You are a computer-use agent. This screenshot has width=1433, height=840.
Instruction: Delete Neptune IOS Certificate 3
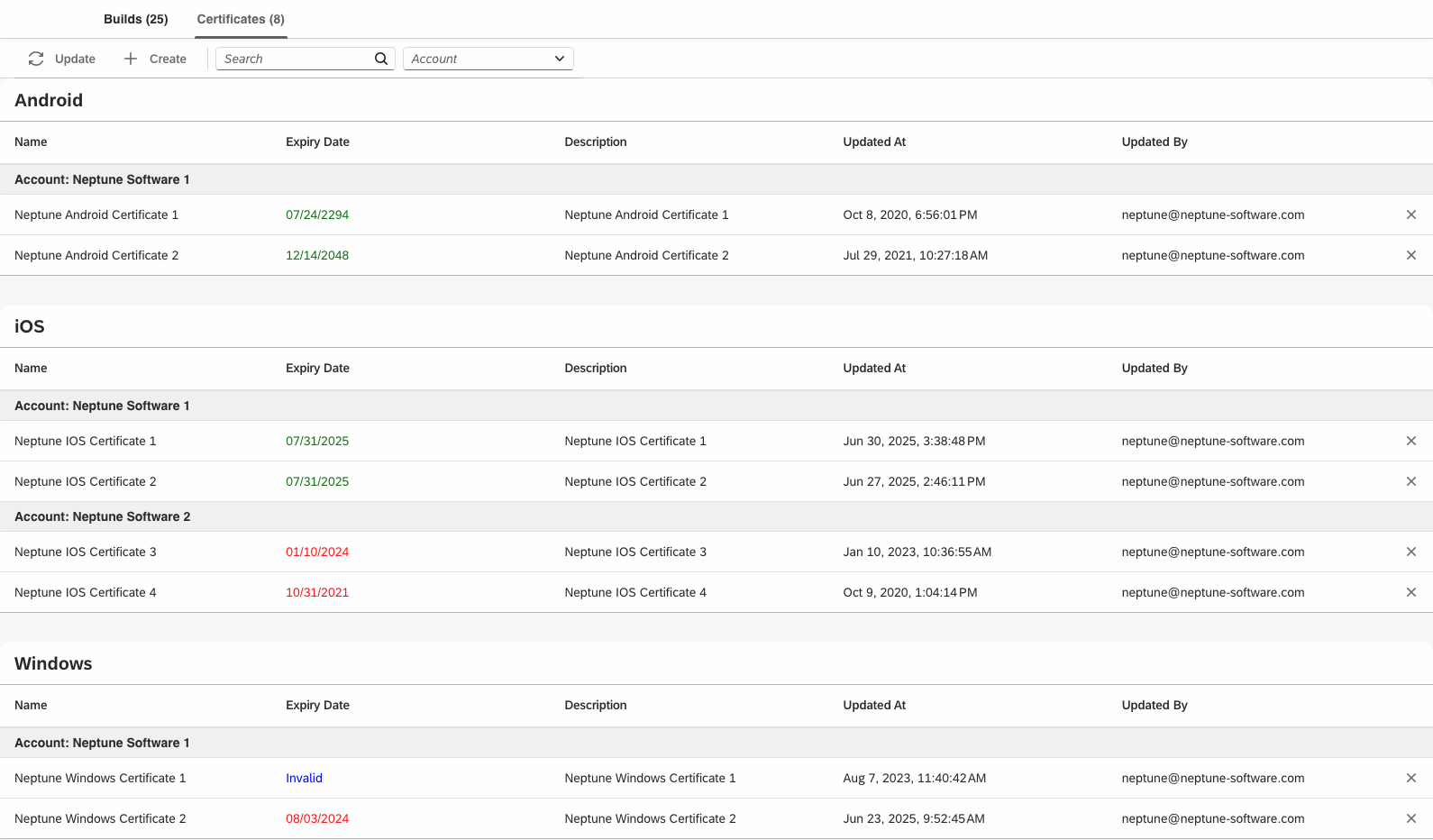click(x=1411, y=552)
